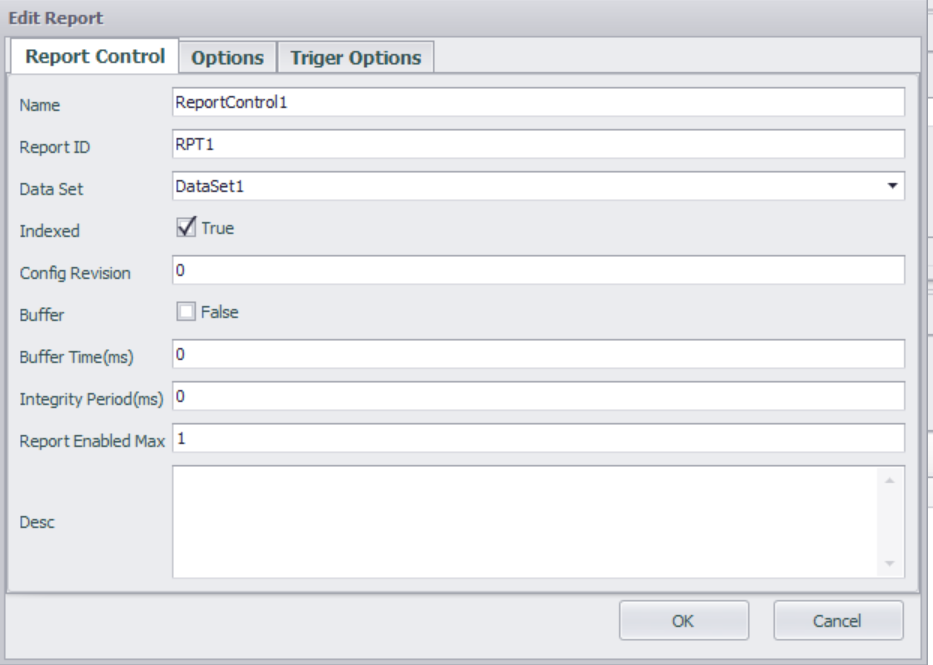Click the Config Revision field
The width and height of the screenshot is (933, 665).
pyautogui.click(x=538, y=270)
